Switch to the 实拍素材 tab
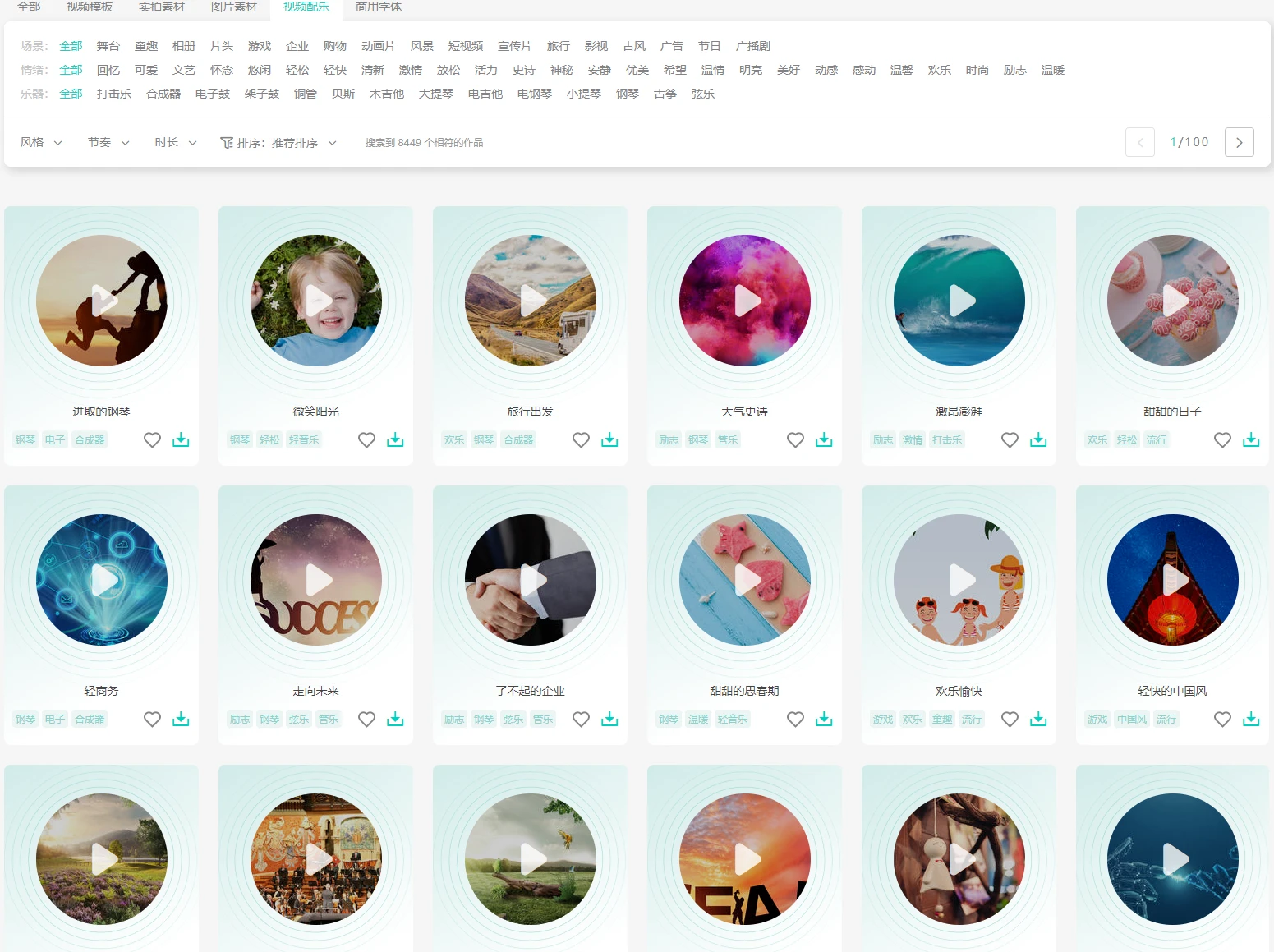This screenshot has width=1274, height=952. pos(162,7)
